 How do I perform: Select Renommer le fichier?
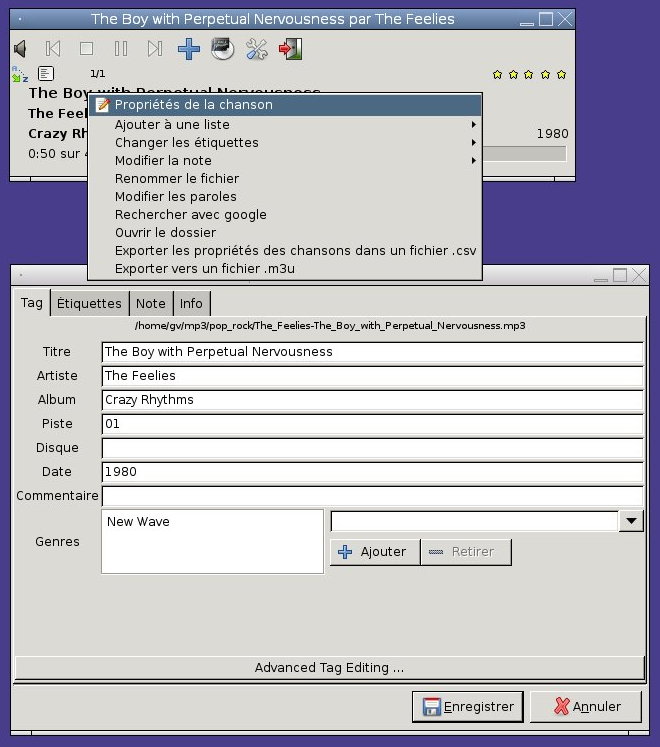[285, 179]
